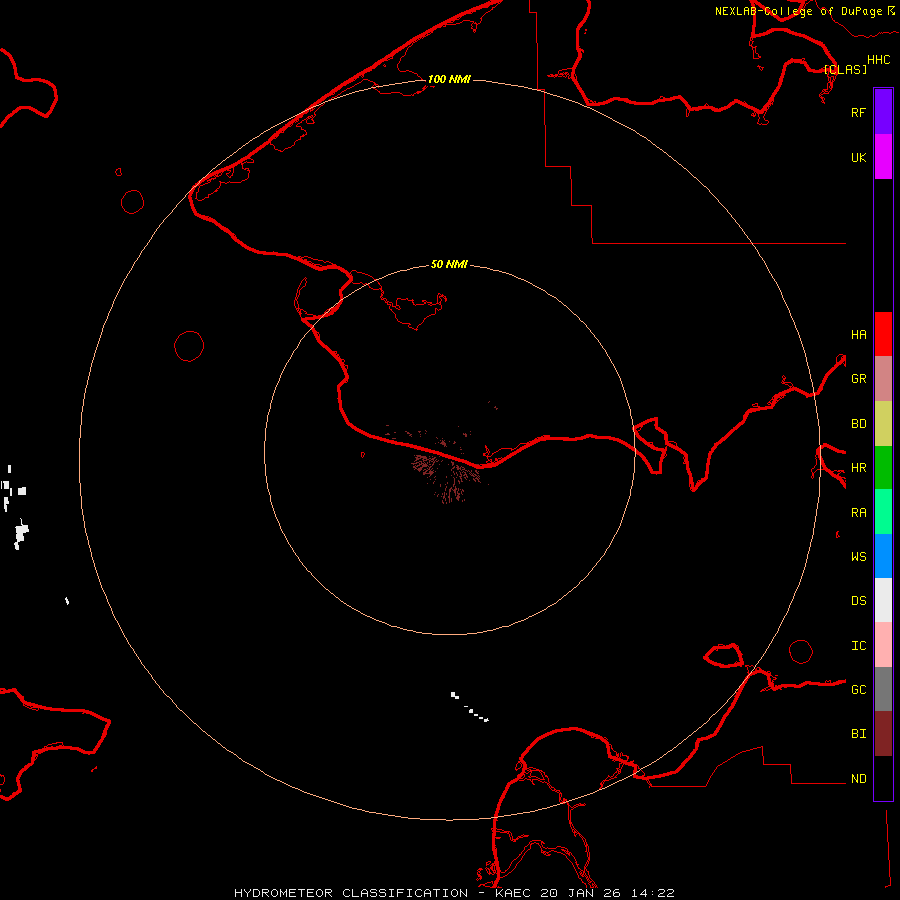
Task: Select the white DS legend swatch
Action: (x=883, y=600)
